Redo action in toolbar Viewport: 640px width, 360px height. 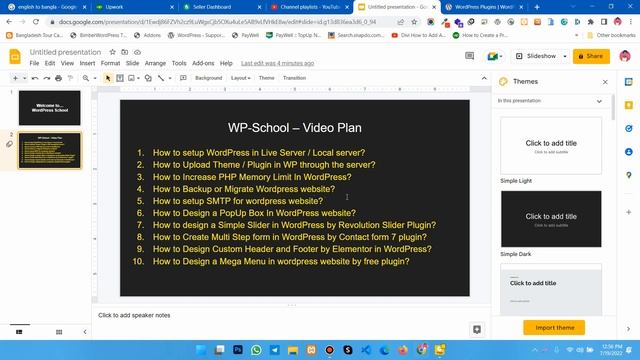tap(47, 78)
